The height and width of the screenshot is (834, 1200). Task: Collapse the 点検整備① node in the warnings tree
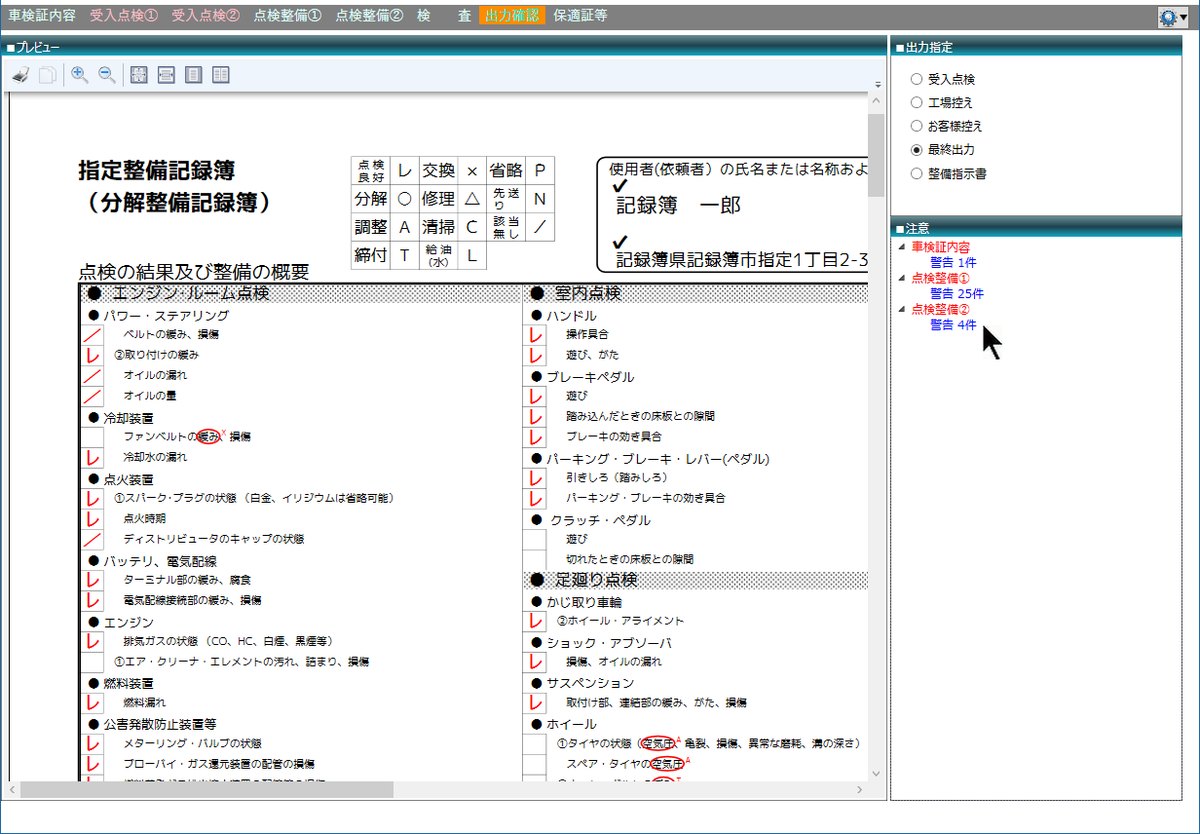[902, 278]
